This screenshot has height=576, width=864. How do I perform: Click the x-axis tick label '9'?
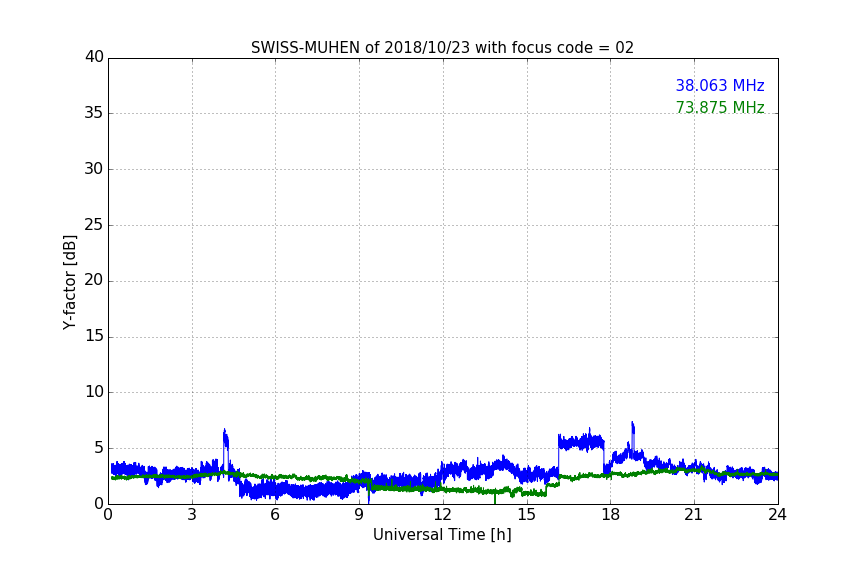(x=359, y=515)
